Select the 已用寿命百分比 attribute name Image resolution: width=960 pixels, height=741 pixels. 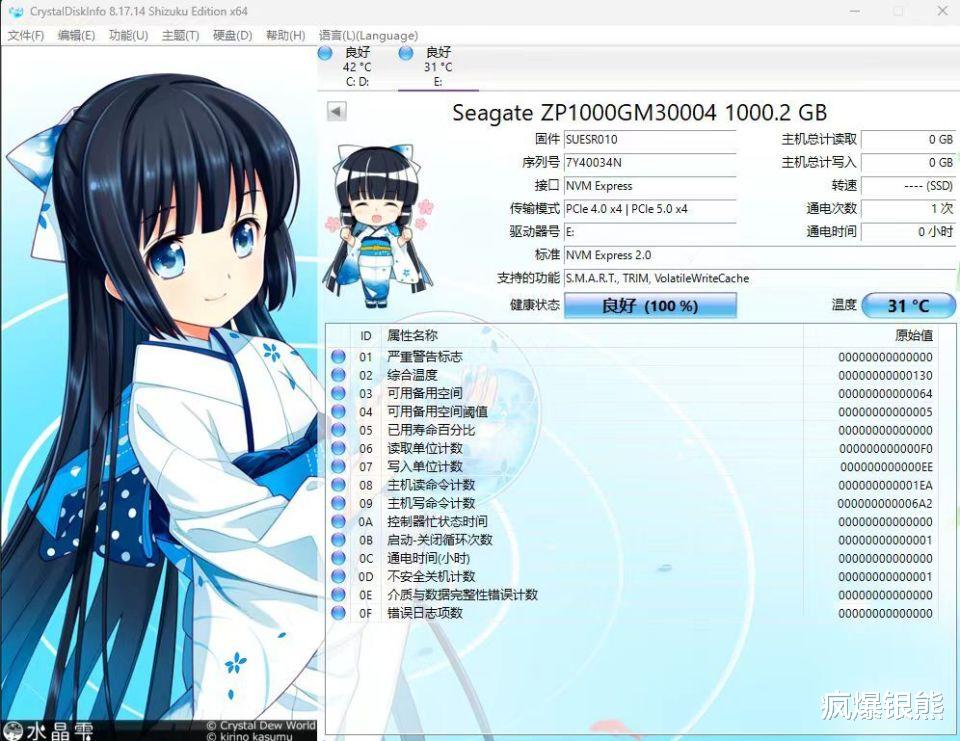click(x=431, y=430)
